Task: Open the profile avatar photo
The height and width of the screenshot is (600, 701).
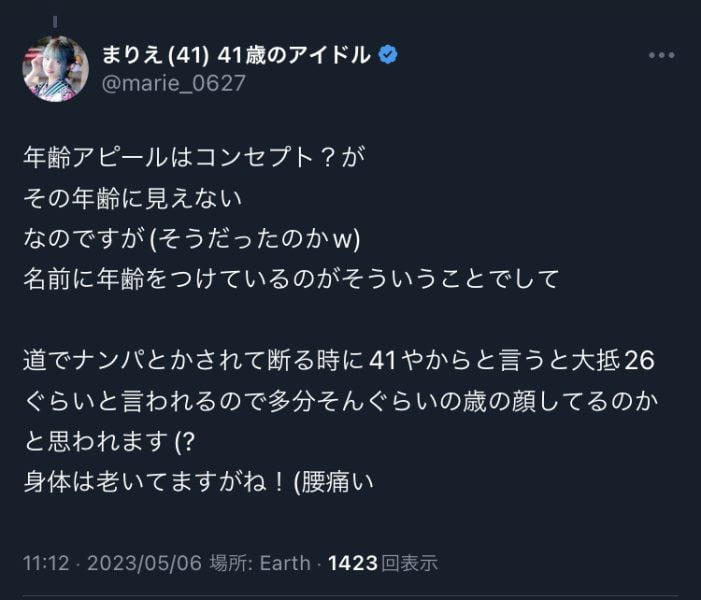Action: click(x=56, y=68)
